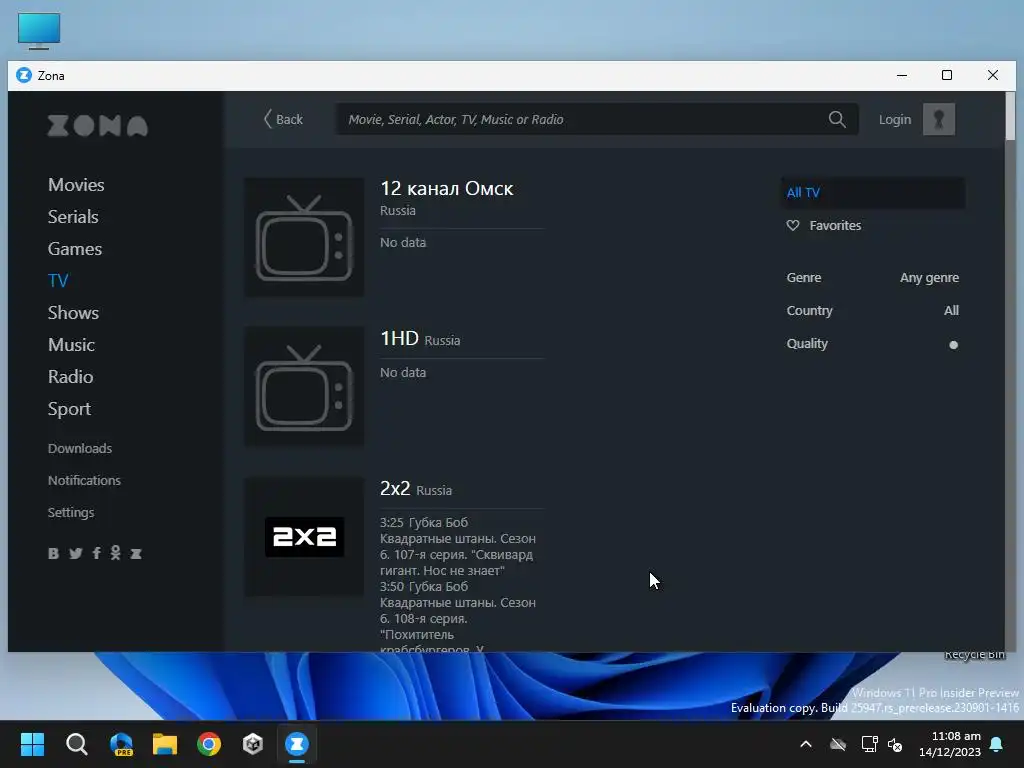Show hidden tray icons chevron

tap(806, 744)
